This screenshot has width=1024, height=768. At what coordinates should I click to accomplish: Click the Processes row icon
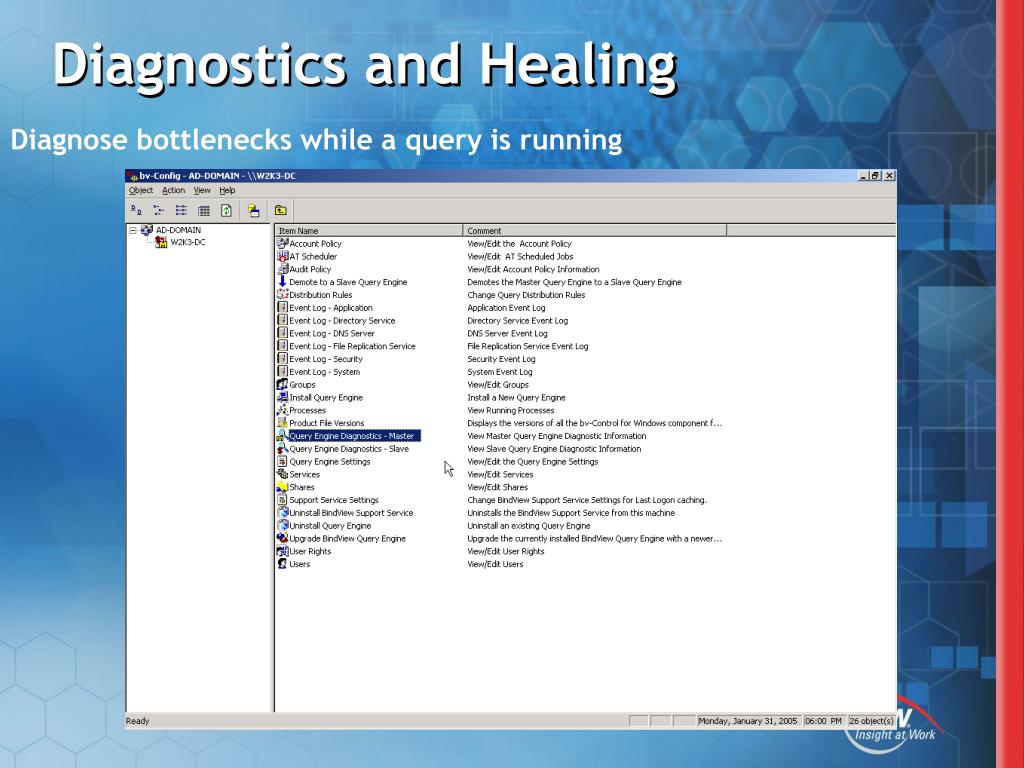point(282,410)
